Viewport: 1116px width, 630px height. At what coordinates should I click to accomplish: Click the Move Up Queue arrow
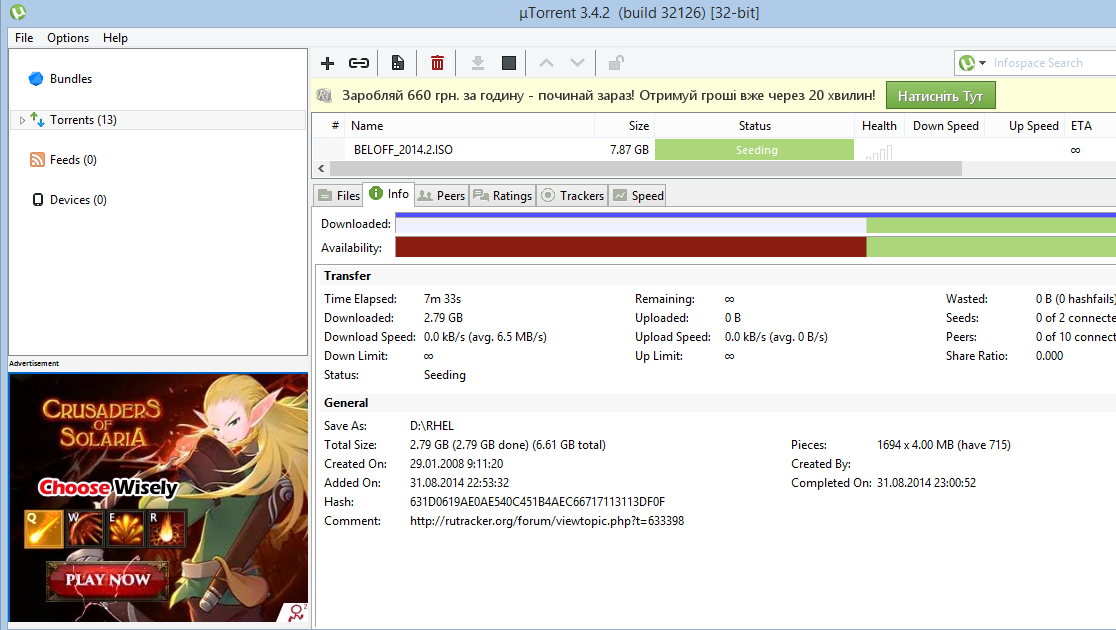pos(546,63)
